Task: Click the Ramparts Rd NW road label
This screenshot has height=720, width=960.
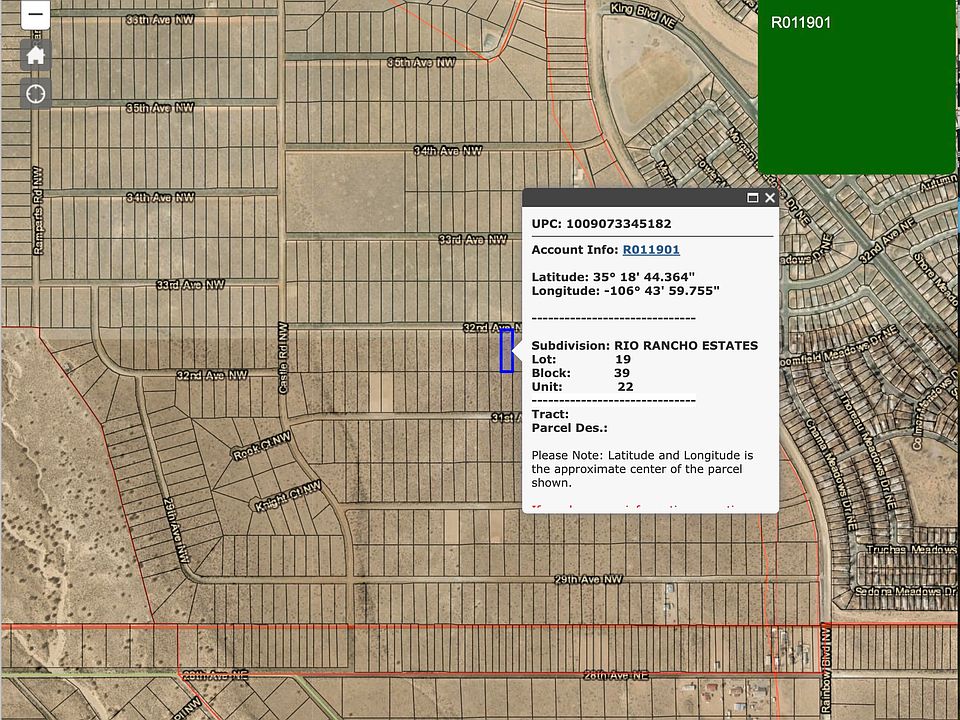Action: pos(38,210)
